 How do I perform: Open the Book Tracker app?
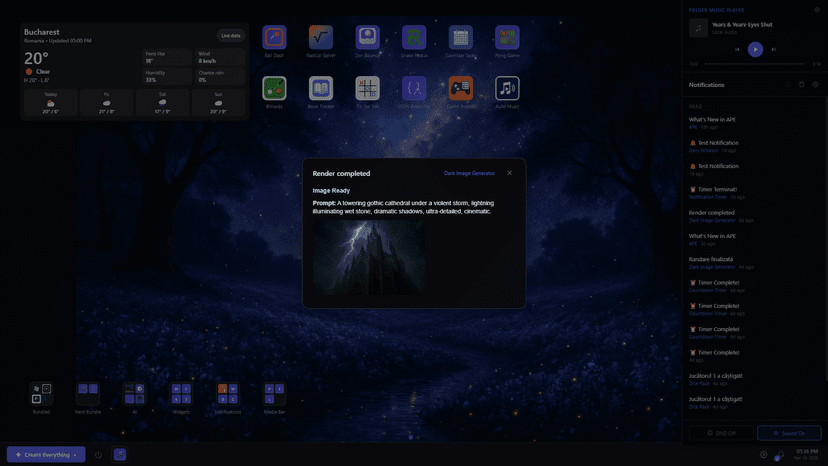pyautogui.click(x=321, y=88)
